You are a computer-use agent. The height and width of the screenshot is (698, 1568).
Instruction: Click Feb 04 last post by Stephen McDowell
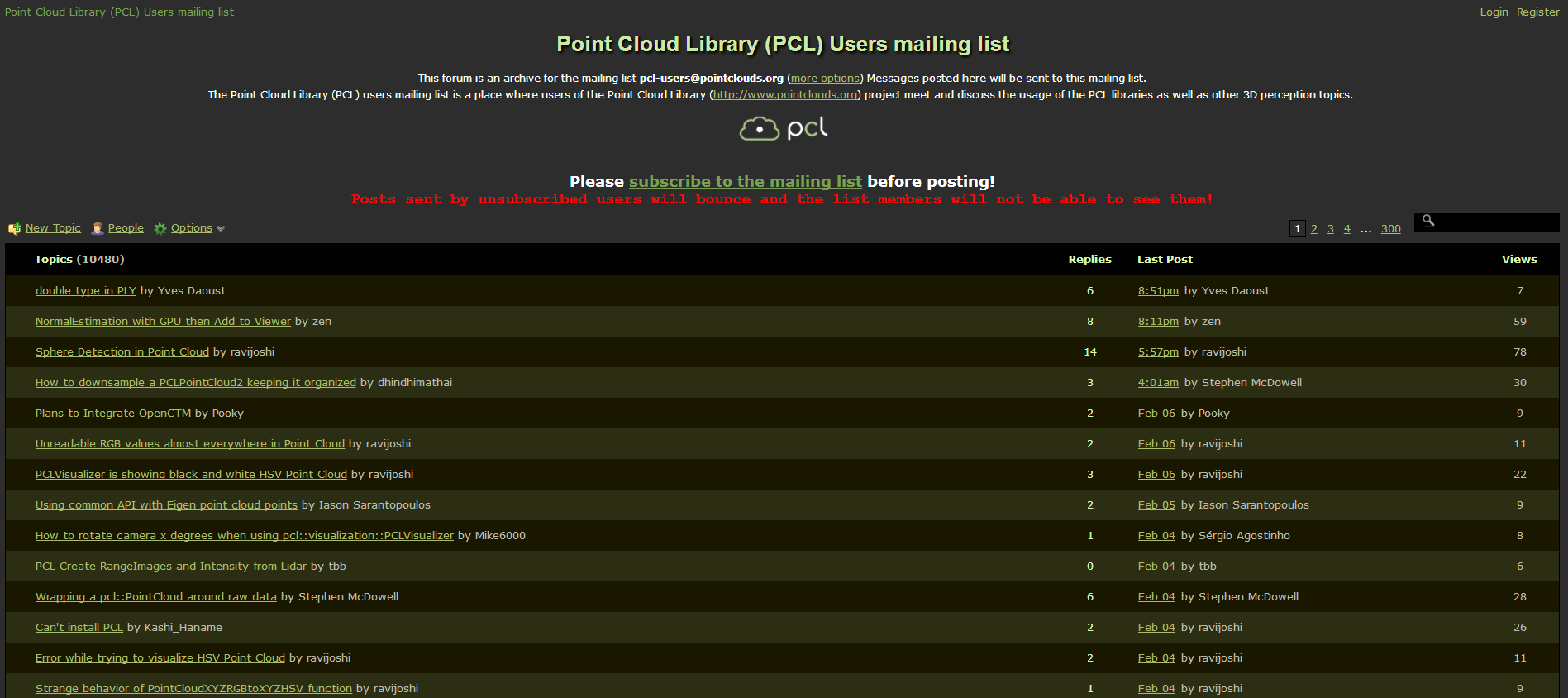pyautogui.click(x=1156, y=597)
